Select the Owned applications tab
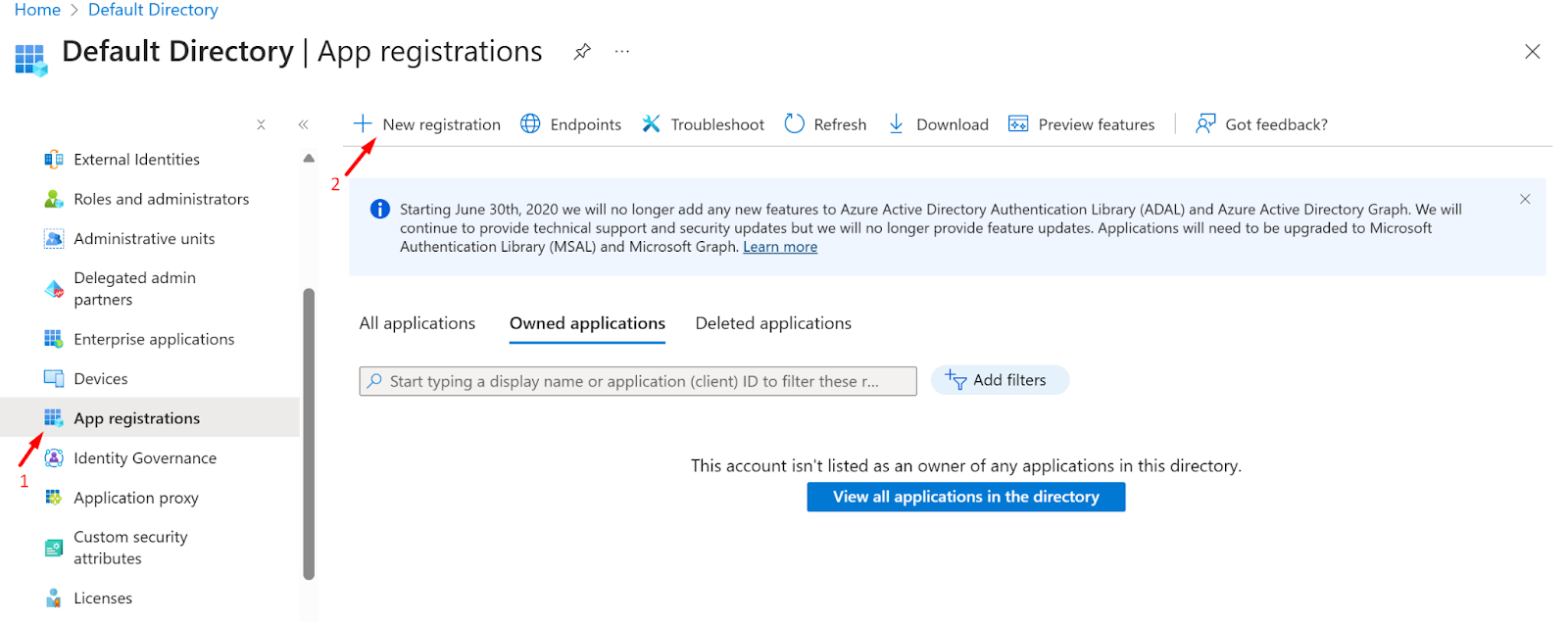1568x622 pixels. pyautogui.click(x=587, y=323)
